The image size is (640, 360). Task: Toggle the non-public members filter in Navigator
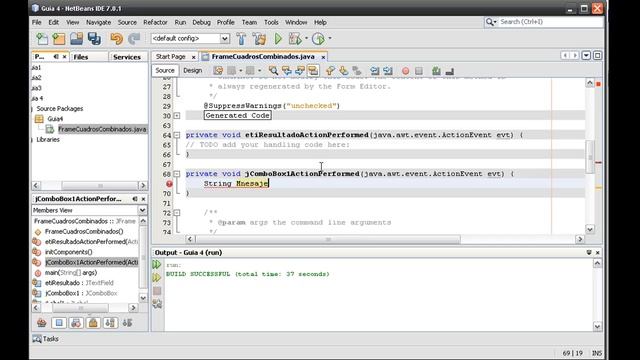(x=93, y=323)
